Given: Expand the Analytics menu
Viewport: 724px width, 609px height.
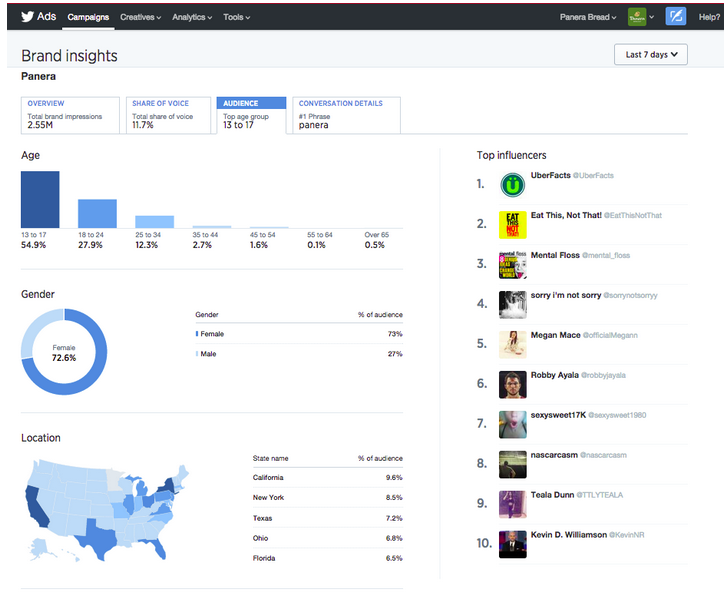Looking at the screenshot, I should point(192,17).
